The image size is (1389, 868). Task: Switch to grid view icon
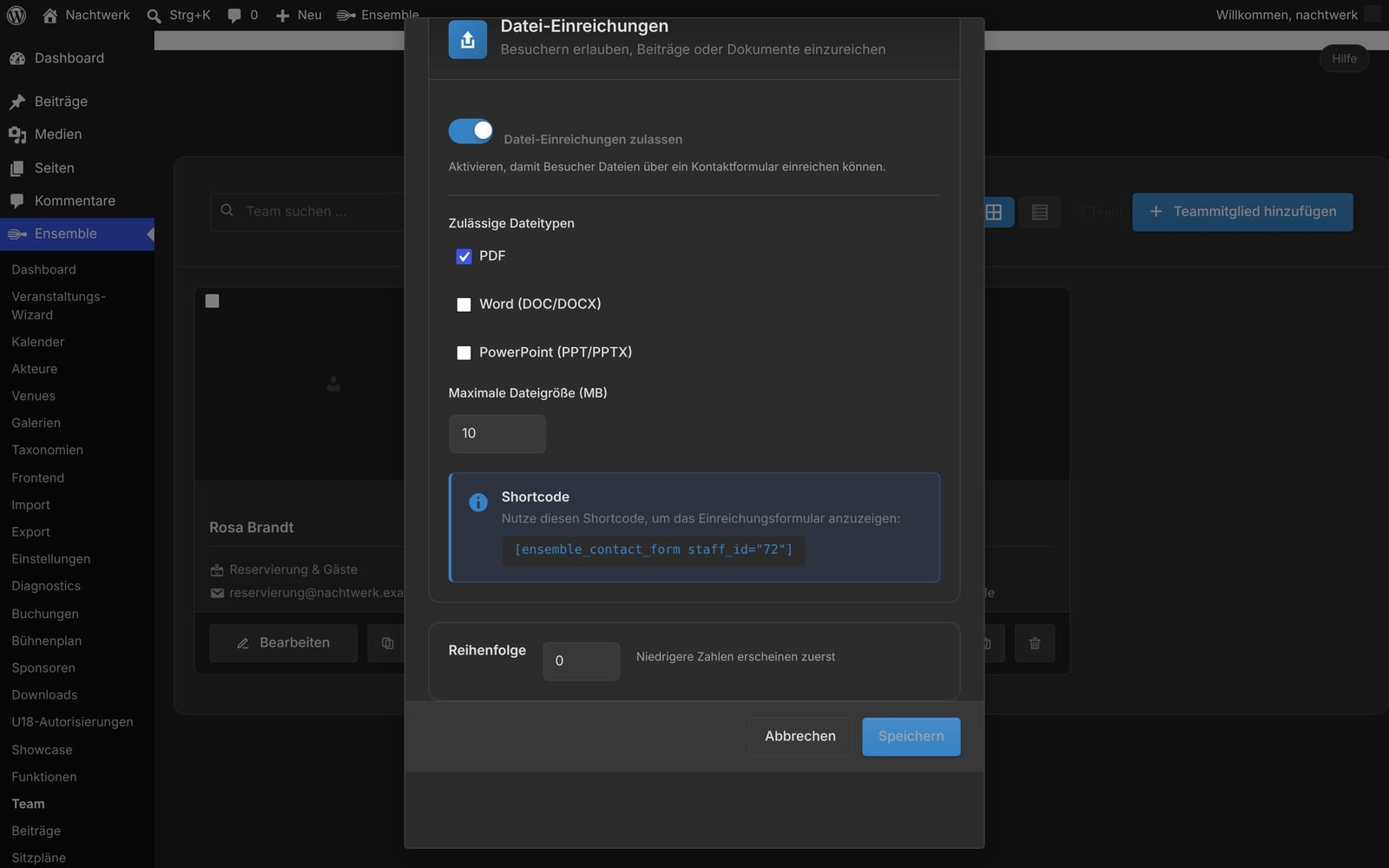tap(994, 212)
